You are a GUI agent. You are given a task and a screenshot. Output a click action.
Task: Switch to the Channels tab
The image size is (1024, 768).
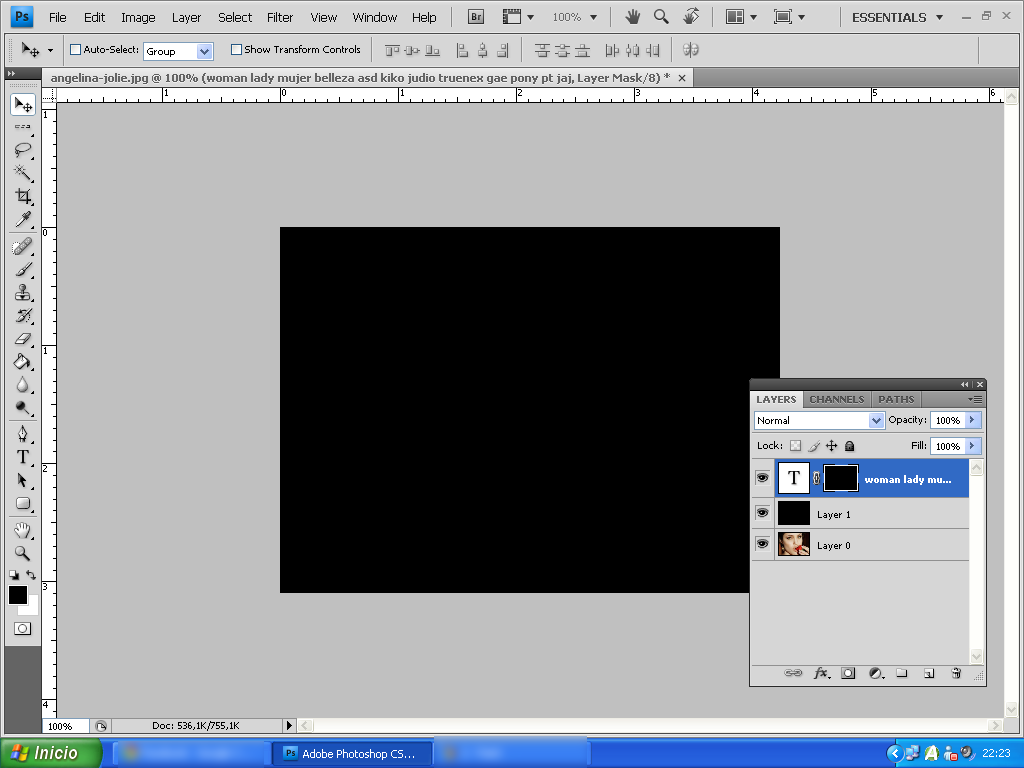(x=836, y=398)
